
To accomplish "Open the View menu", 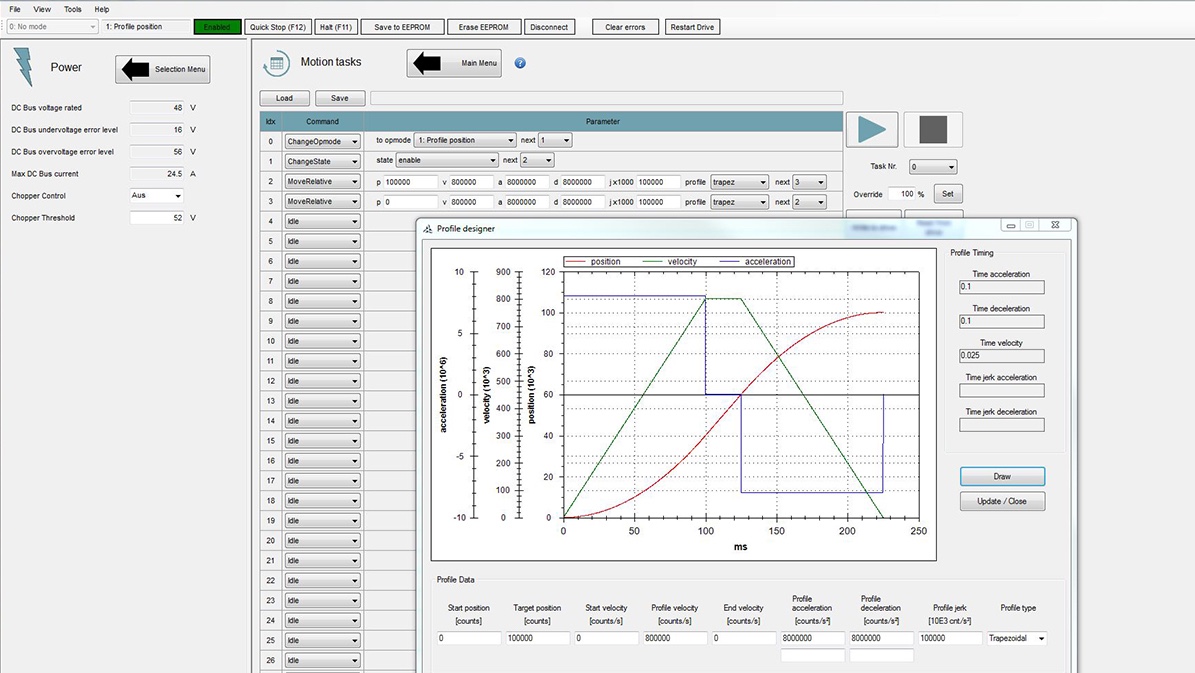I will click(x=42, y=9).
